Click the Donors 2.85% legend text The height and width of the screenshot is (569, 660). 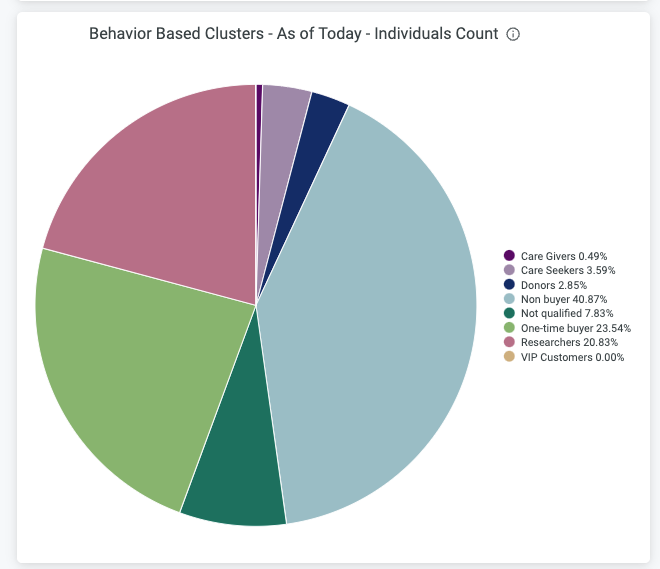554,285
